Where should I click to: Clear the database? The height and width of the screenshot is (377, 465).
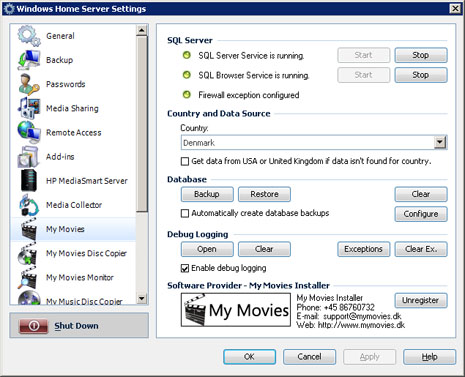[x=421, y=194]
